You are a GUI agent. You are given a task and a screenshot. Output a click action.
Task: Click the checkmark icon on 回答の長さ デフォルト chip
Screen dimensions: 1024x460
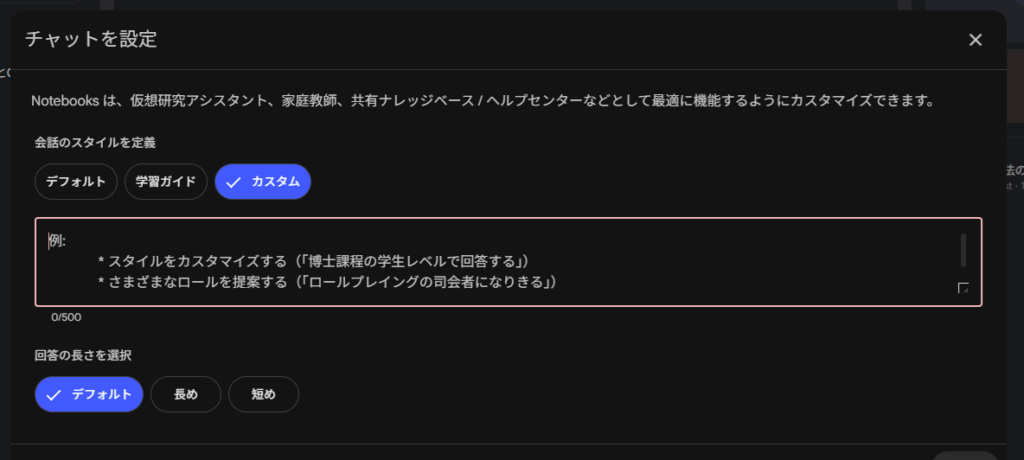tap(54, 394)
